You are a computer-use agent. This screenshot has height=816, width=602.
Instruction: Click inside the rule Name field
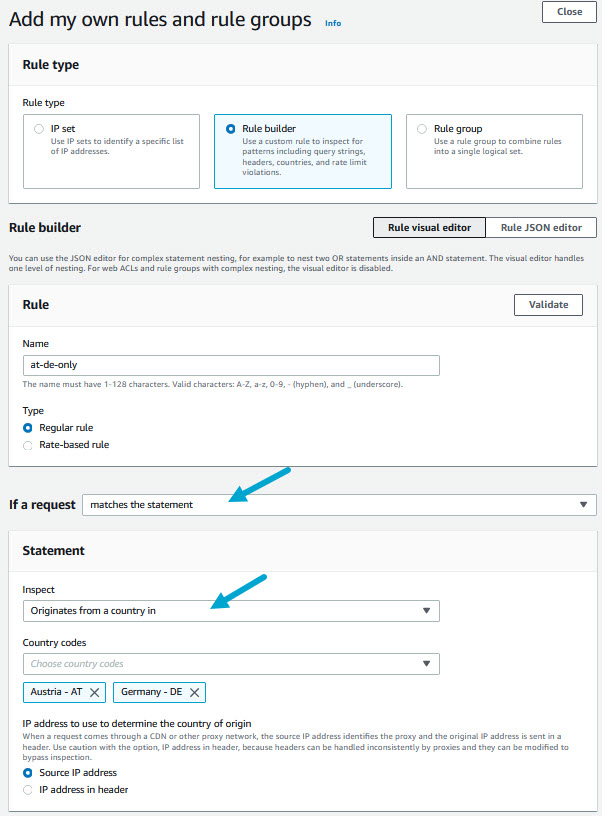pyautogui.click(x=230, y=365)
